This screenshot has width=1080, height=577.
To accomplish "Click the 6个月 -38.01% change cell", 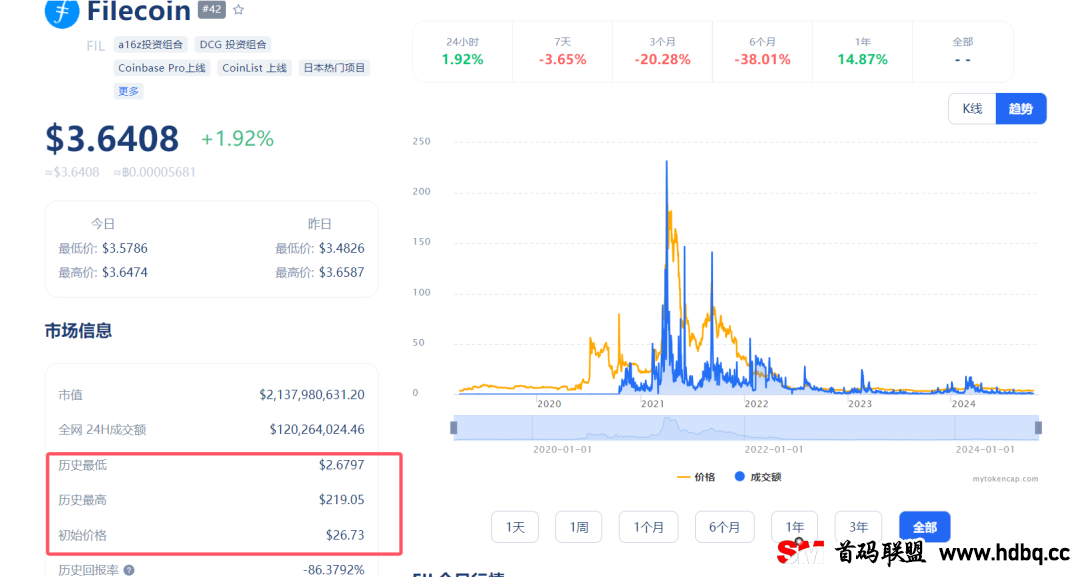I will pyautogui.click(x=762, y=52).
